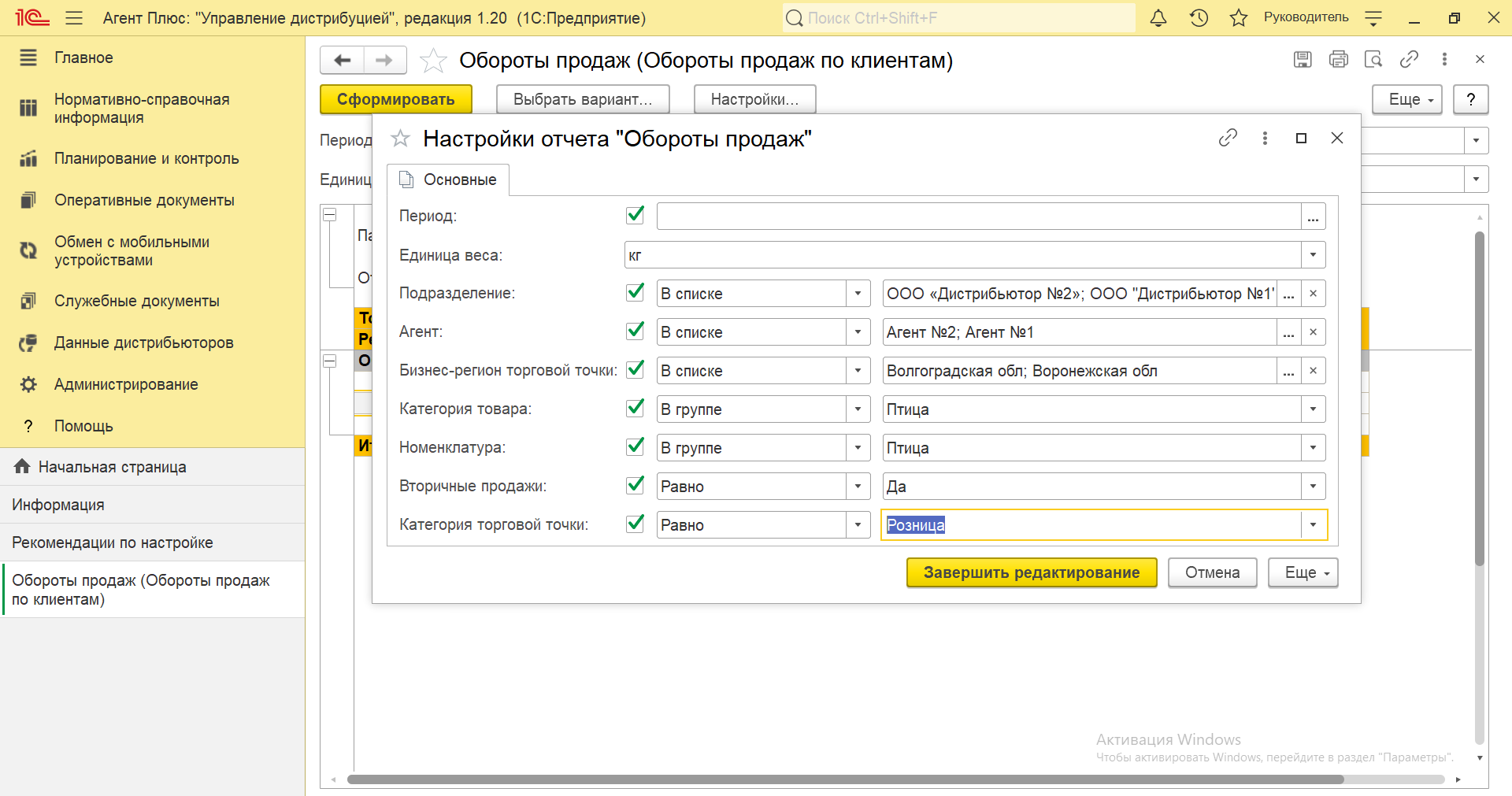The image size is (1512, 796).
Task: Toggle Категория торговой точки checkbox
Action: [635, 524]
